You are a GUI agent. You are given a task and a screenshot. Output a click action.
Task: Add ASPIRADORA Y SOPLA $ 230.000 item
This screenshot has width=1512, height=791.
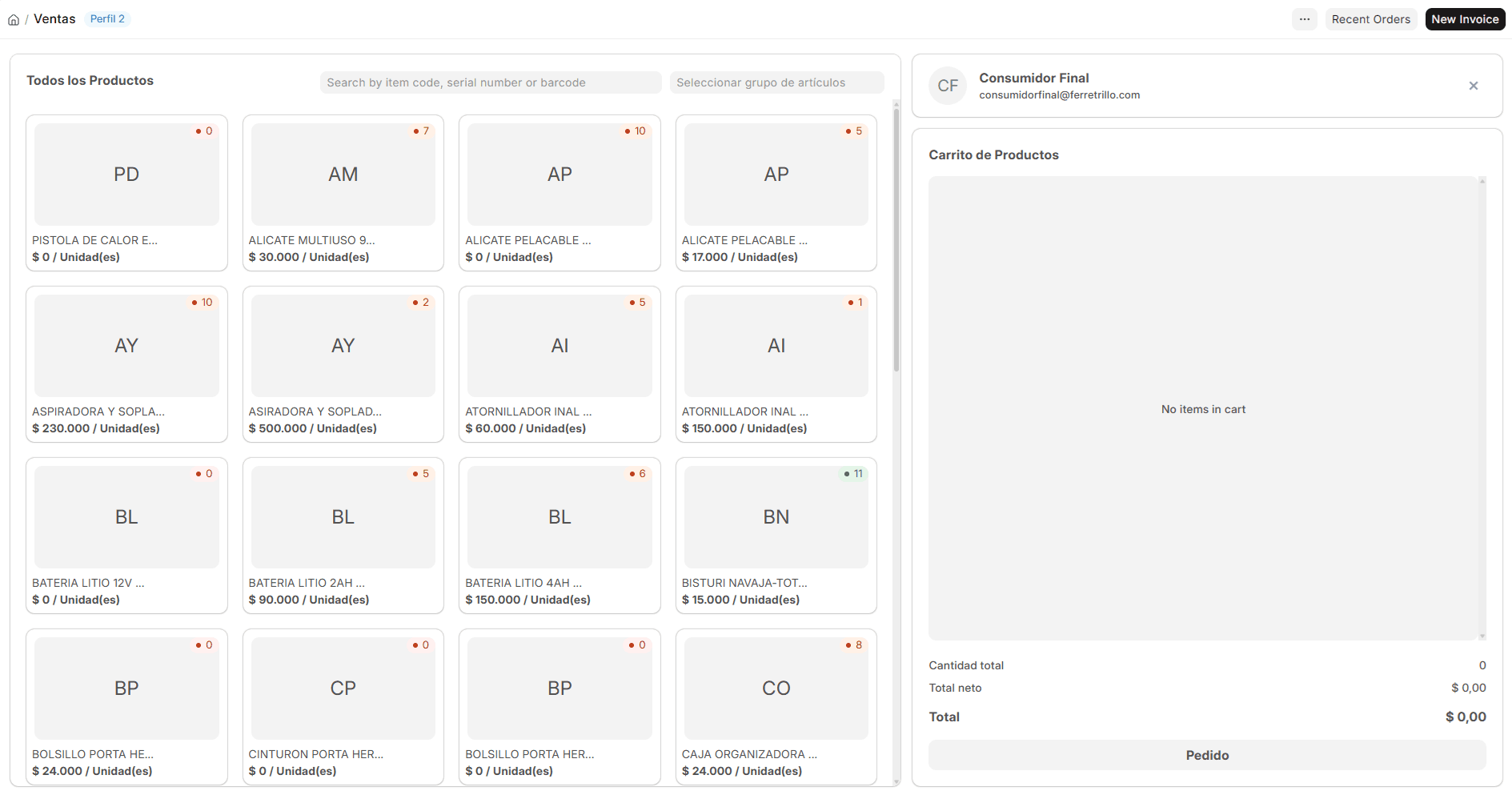point(126,364)
